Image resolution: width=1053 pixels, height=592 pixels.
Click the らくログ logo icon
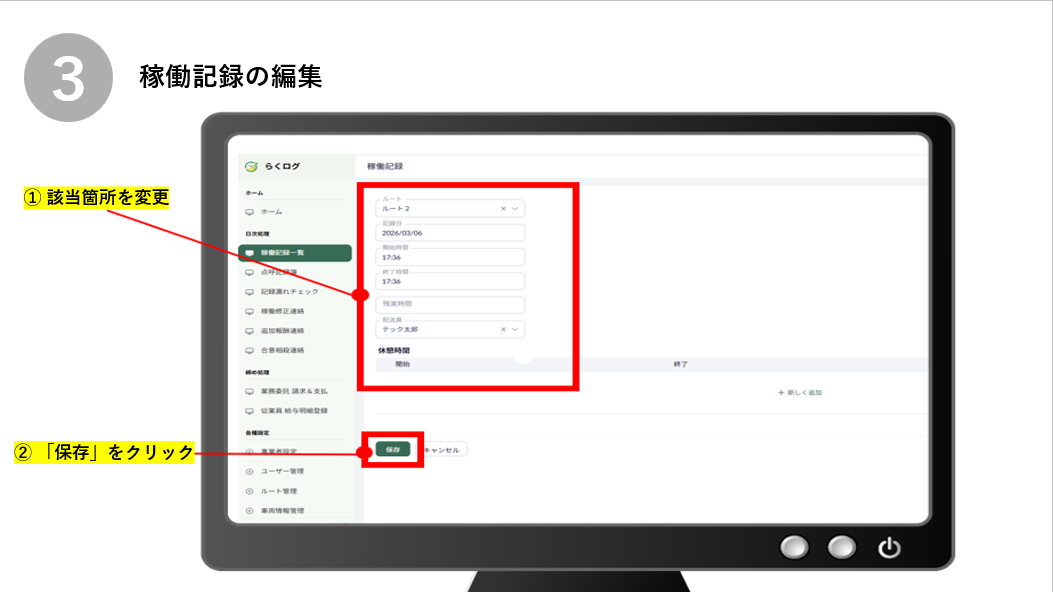[251, 166]
